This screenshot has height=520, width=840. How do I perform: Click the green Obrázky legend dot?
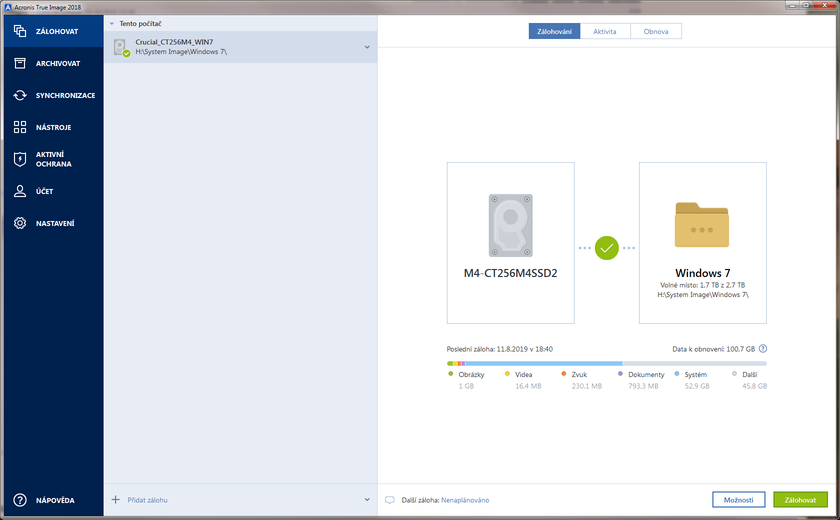tap(451, 374)
